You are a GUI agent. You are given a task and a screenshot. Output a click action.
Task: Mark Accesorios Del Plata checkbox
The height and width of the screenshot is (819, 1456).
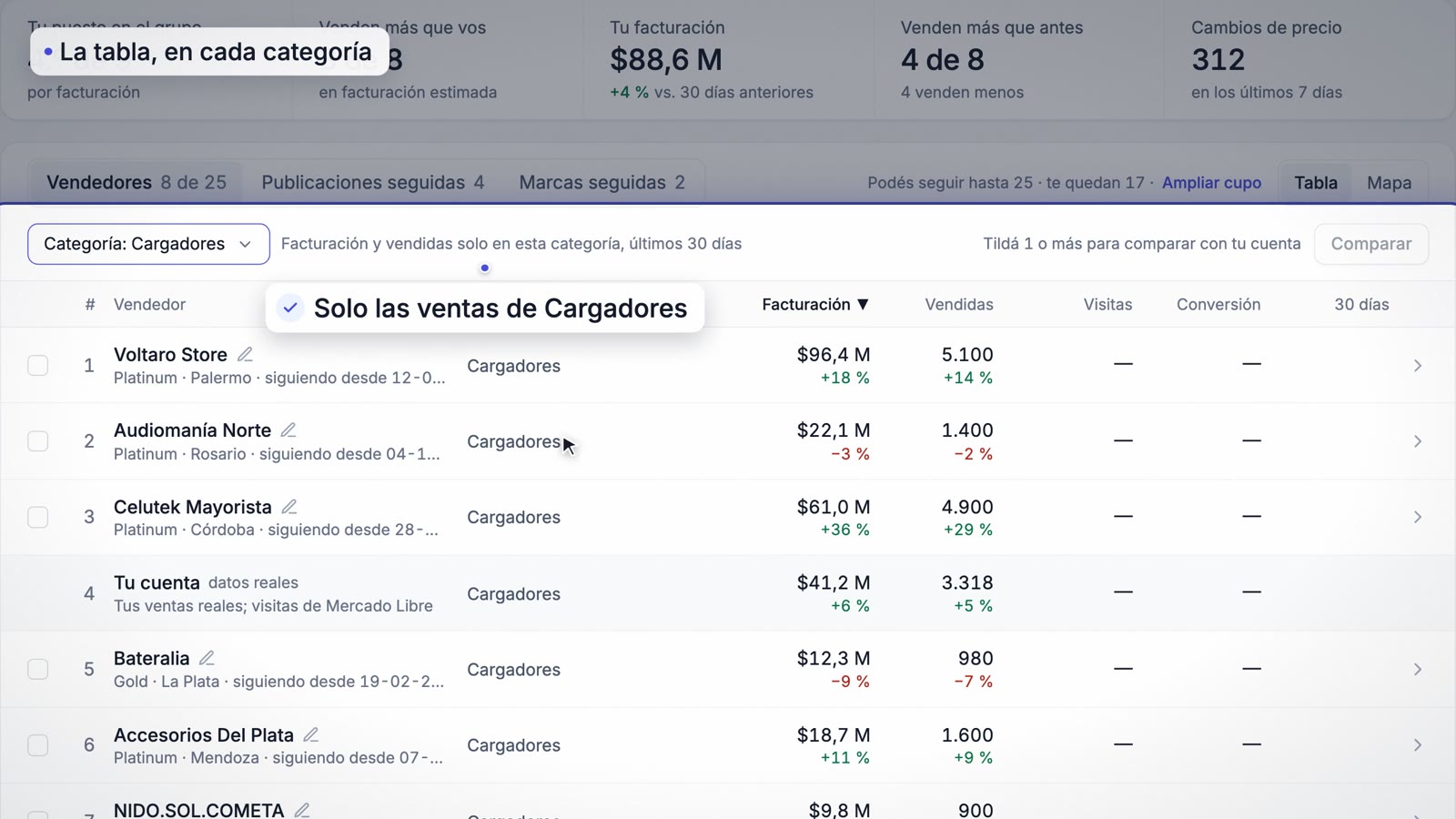point(38,745)
